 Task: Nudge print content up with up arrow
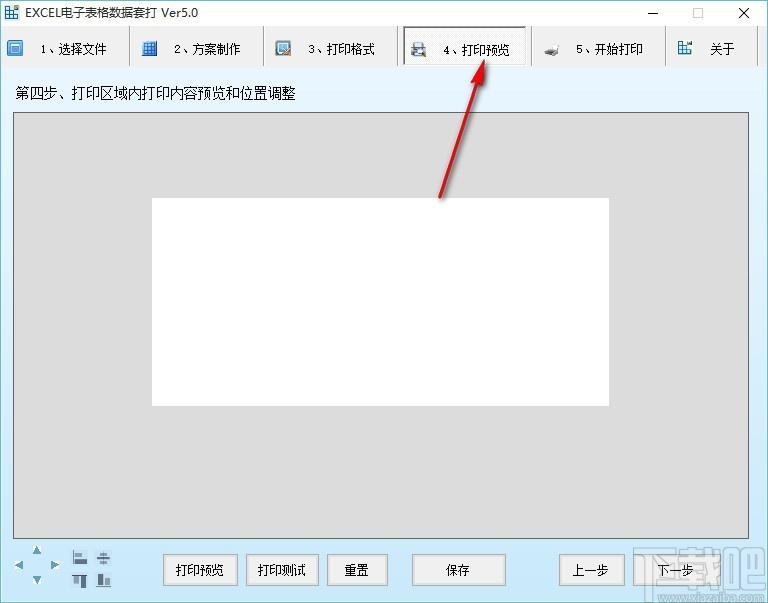click(x=37, y=551)
